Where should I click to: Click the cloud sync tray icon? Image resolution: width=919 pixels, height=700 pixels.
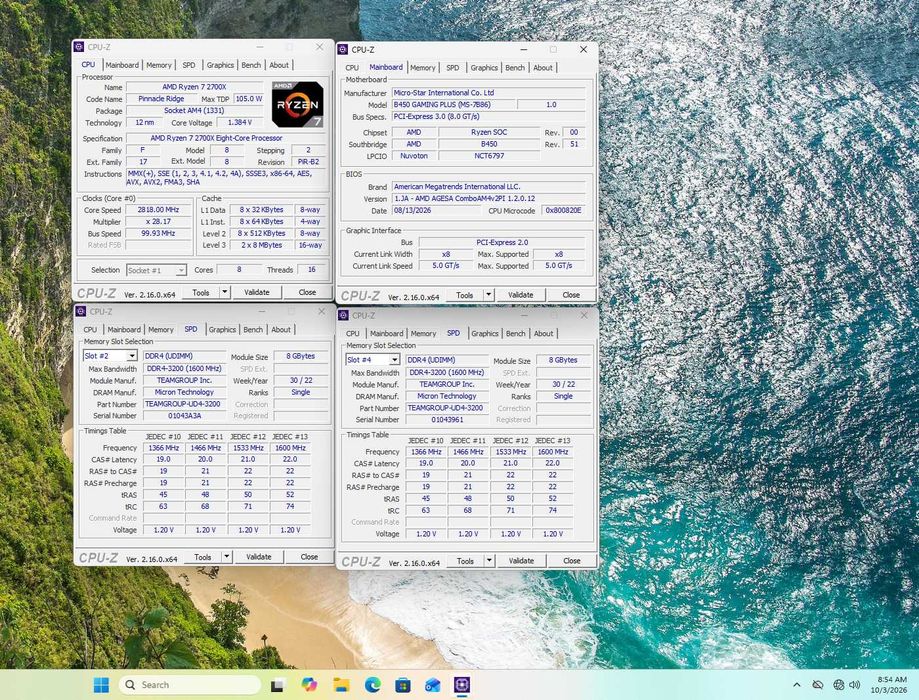pos(818,685)
